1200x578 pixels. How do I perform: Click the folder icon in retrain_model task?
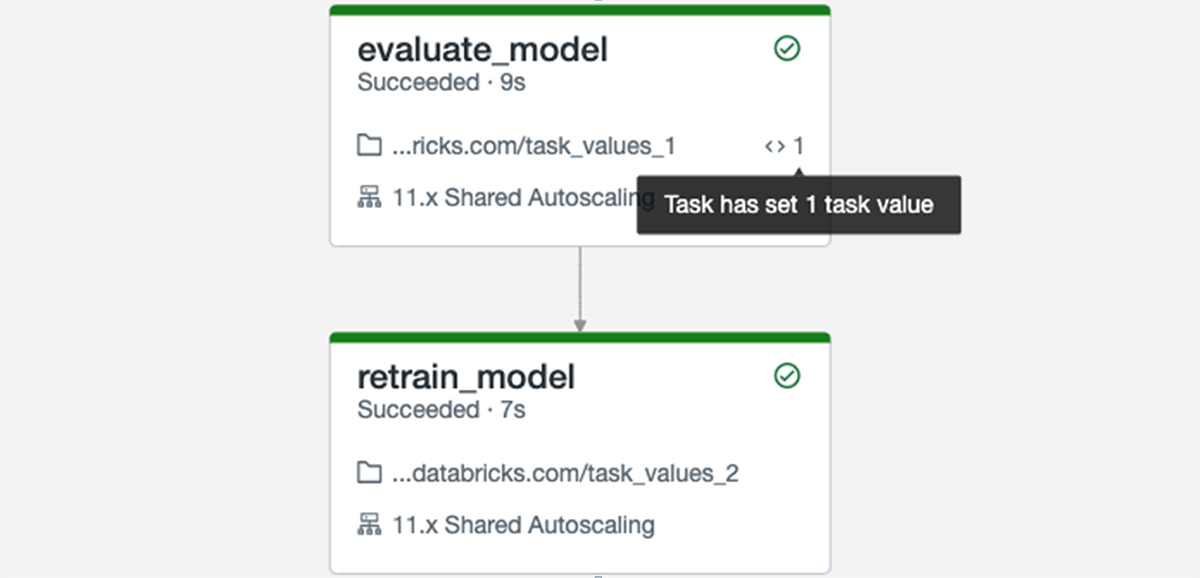point(369,473)
